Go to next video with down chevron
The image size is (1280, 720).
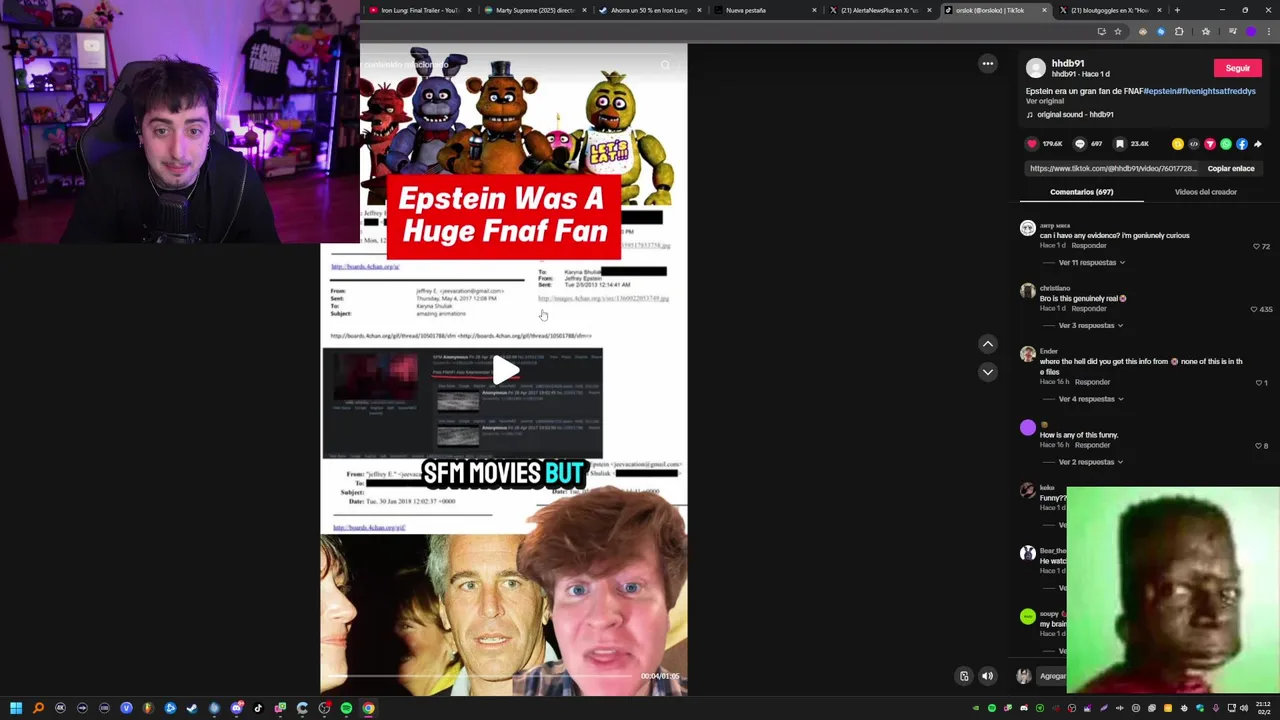point(988,372)
